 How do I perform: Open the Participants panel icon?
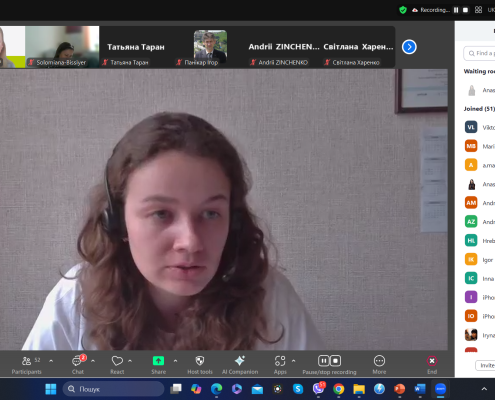(26, 361)
